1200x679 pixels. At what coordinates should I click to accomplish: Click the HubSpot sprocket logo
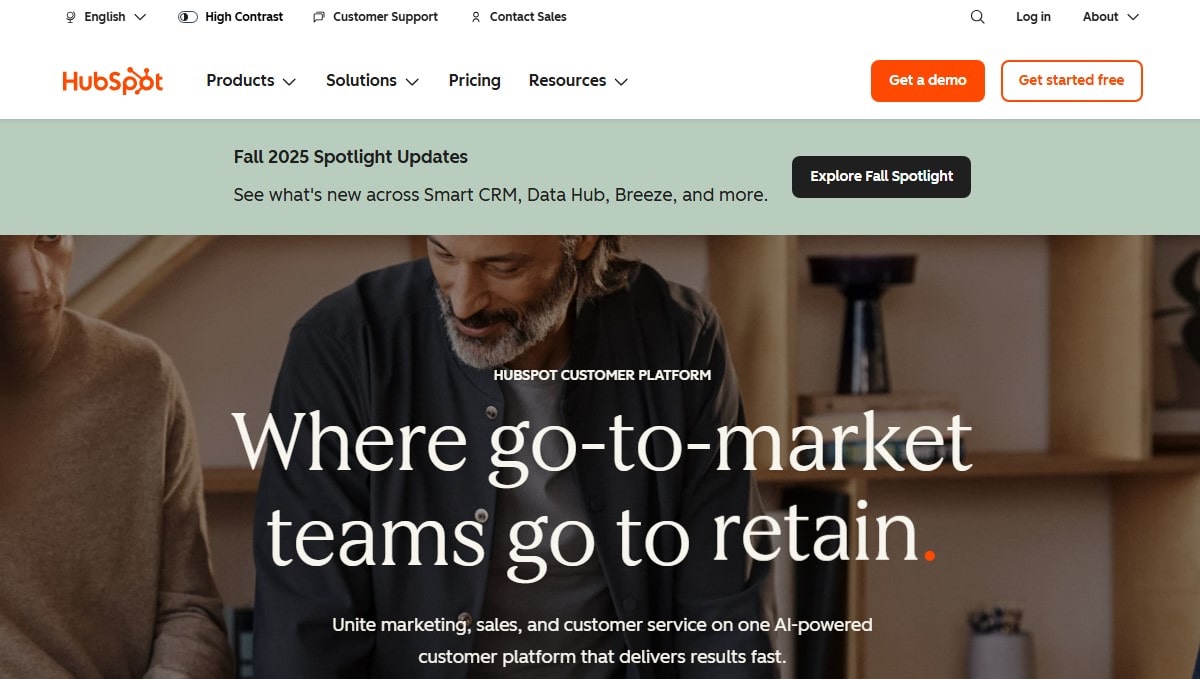[x=112, y=81]
